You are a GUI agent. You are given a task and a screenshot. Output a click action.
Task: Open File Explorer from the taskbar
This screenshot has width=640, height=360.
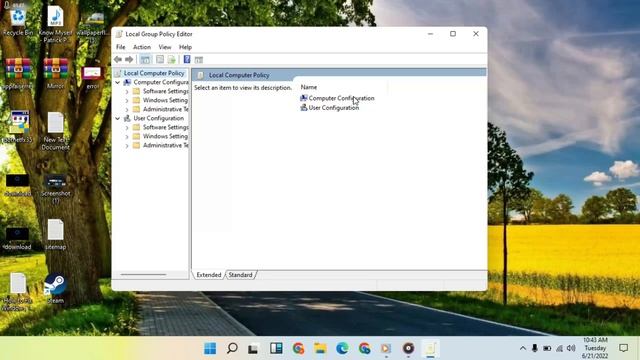point(320,348)
